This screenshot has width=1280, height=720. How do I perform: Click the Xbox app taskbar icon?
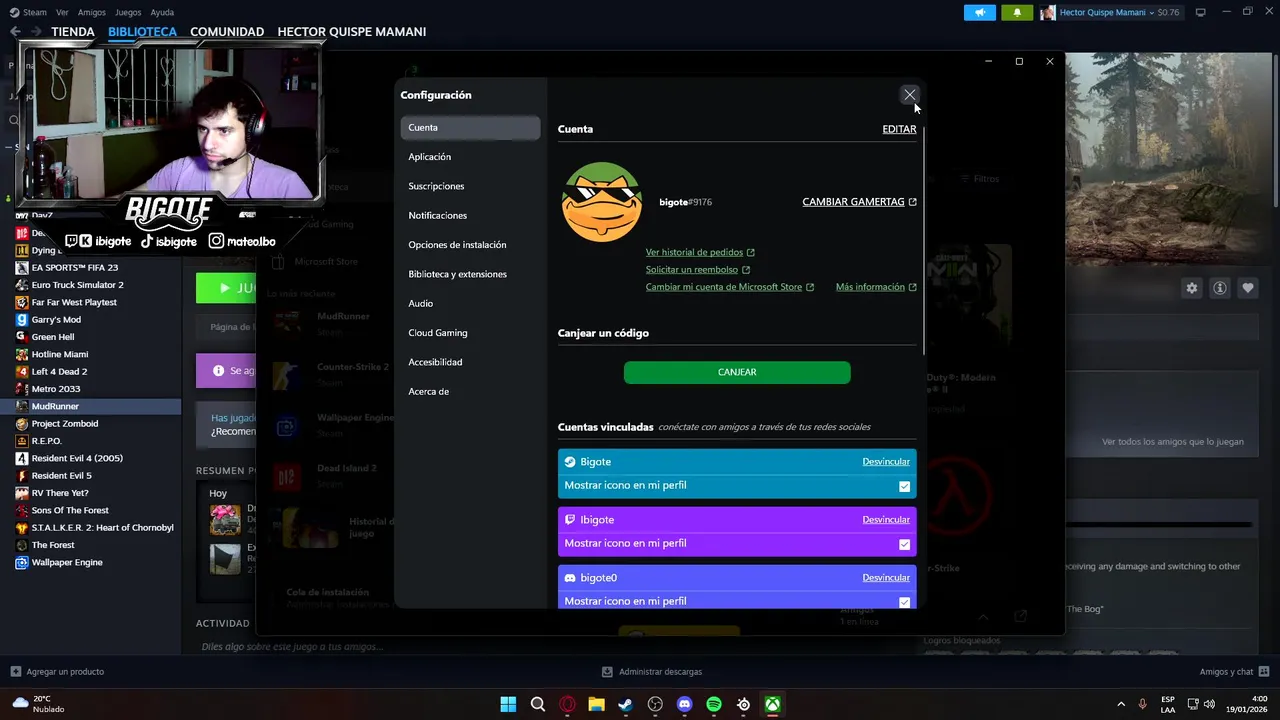[x=773, y=704]
